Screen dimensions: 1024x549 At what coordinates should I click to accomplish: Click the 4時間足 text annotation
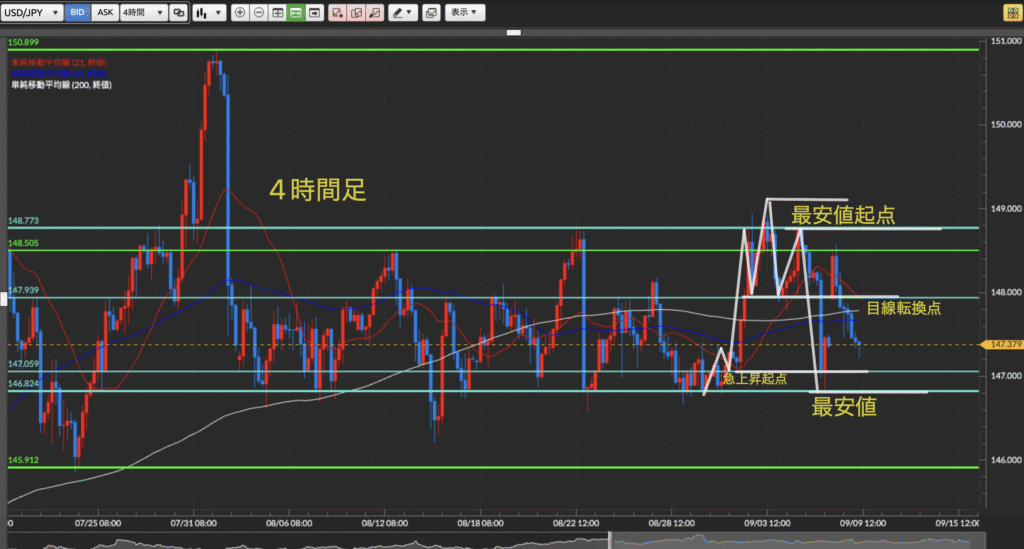pos(317,190)
